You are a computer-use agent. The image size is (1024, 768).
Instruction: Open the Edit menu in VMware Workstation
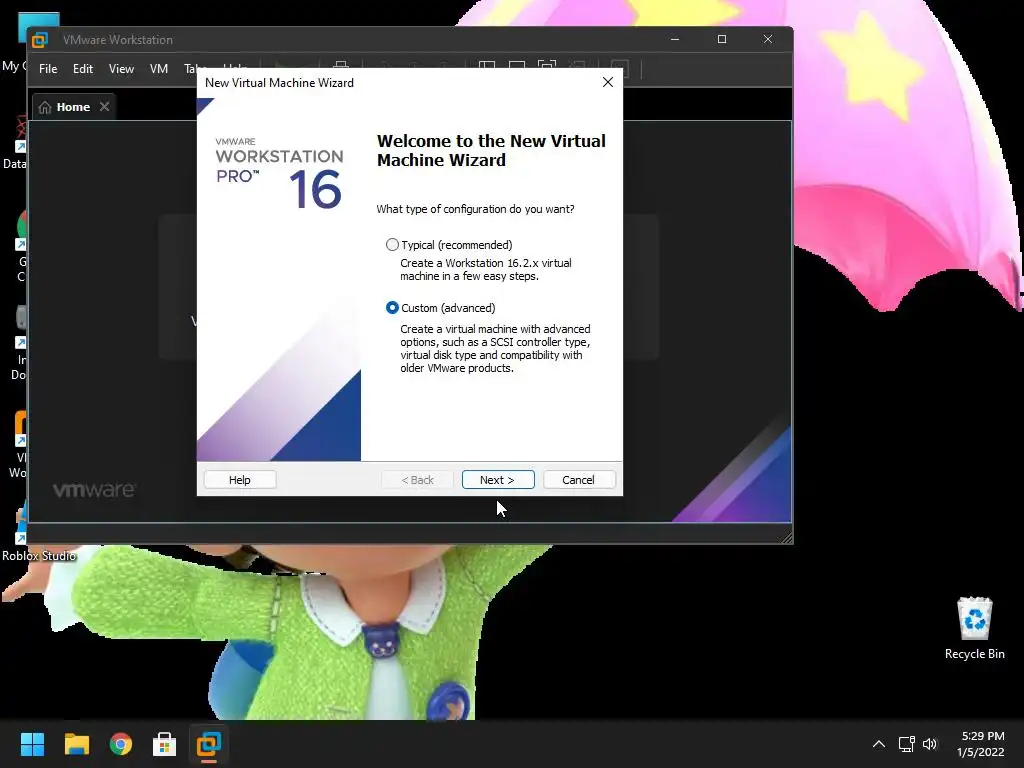(x=83, y=69)
